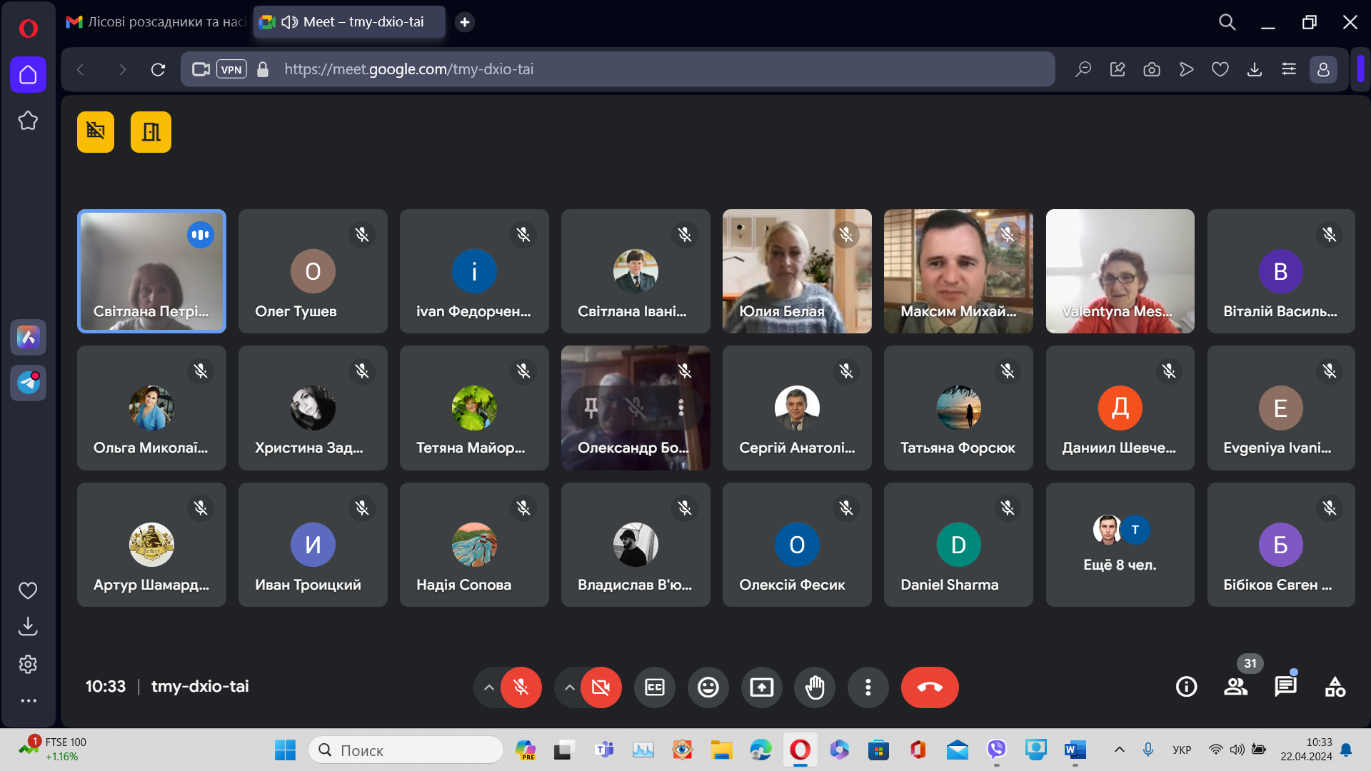The width and height of the screenshot is (1371, 771).
Task: Select the Valentyna Mes... video tile
Action: [x=1120, y=271]
